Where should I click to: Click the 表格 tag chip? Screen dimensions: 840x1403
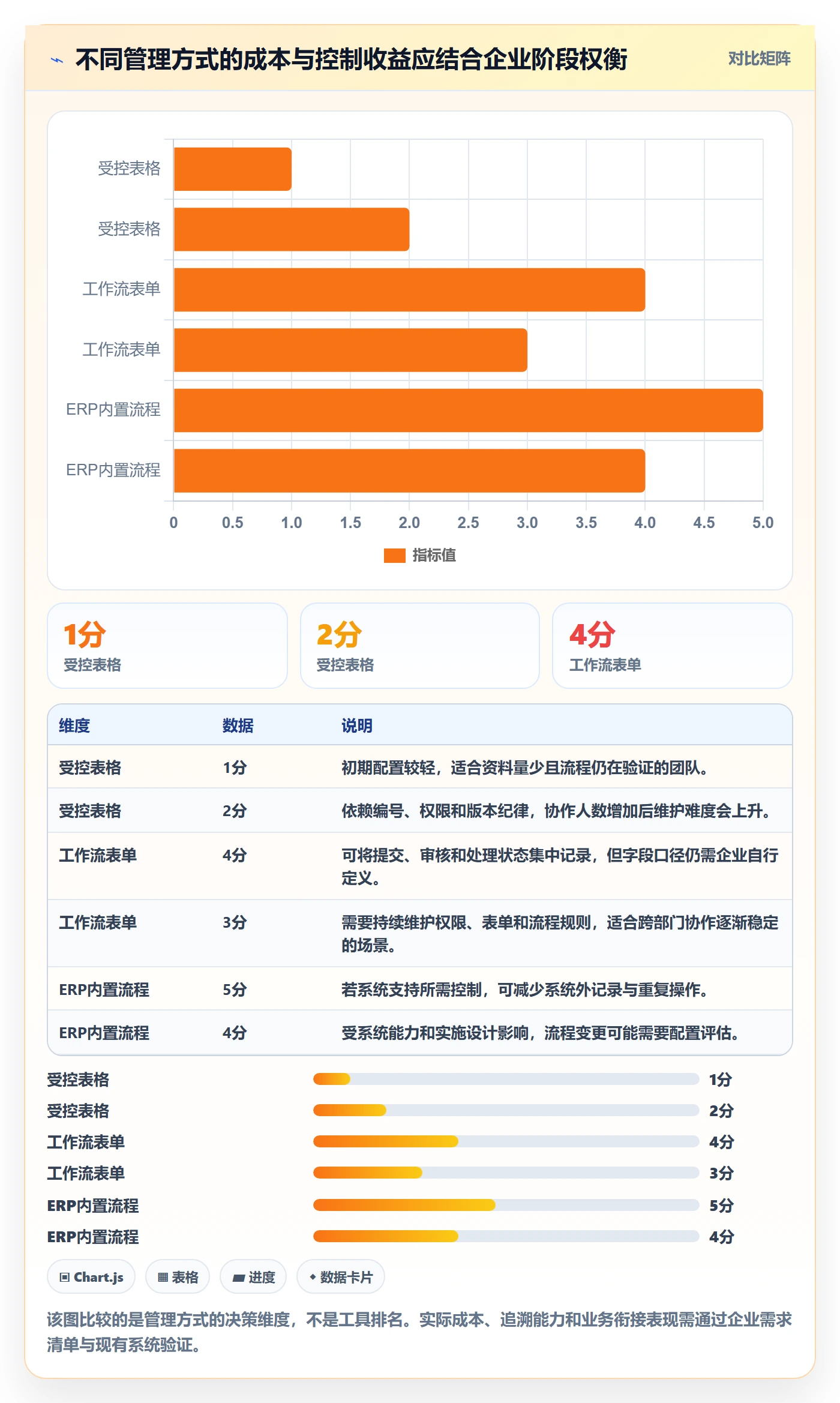point(178,1277)
